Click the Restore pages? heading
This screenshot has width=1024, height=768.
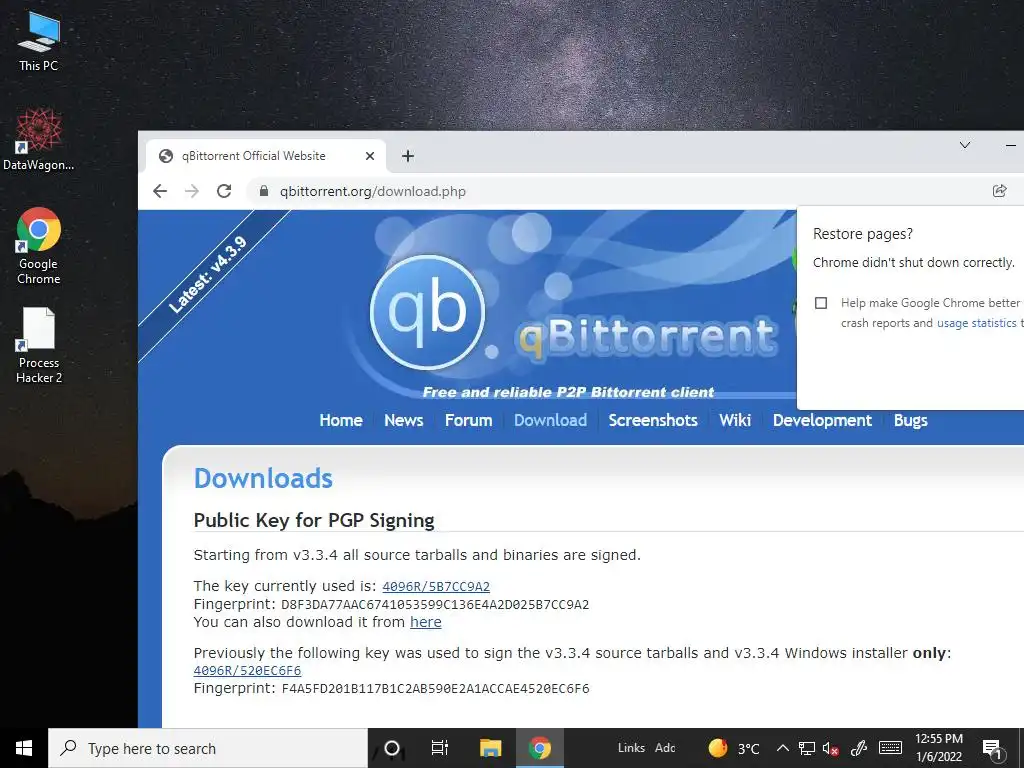coord(863,234)
